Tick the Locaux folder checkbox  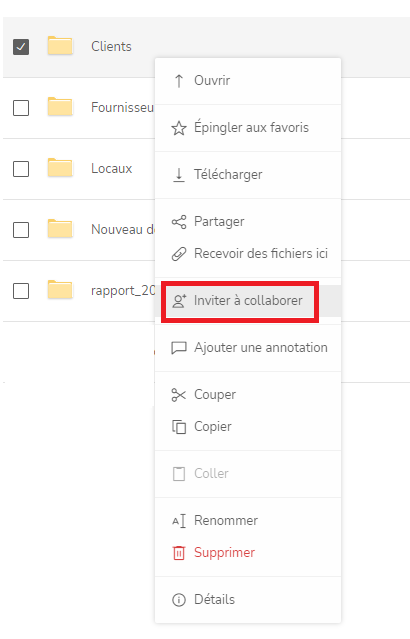tap(21, 169)
